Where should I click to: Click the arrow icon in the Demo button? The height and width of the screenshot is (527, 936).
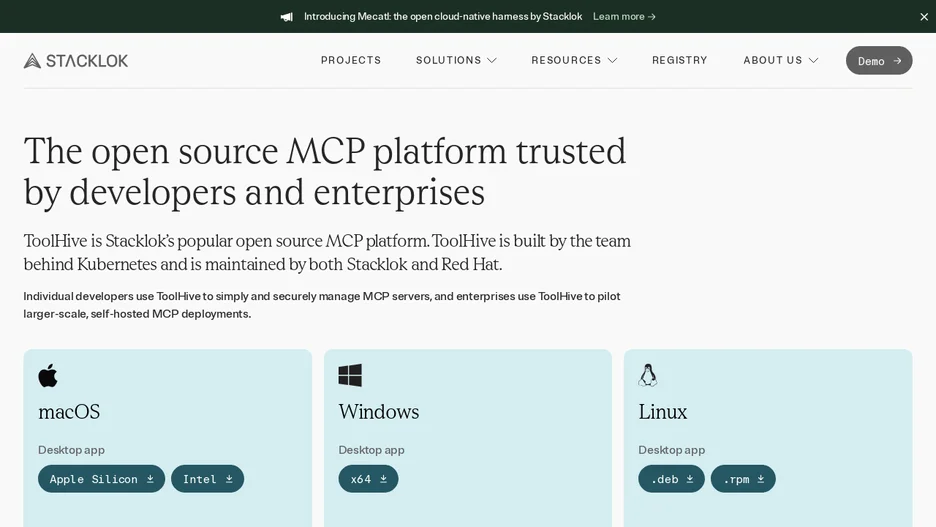click(x=897, y=61)
